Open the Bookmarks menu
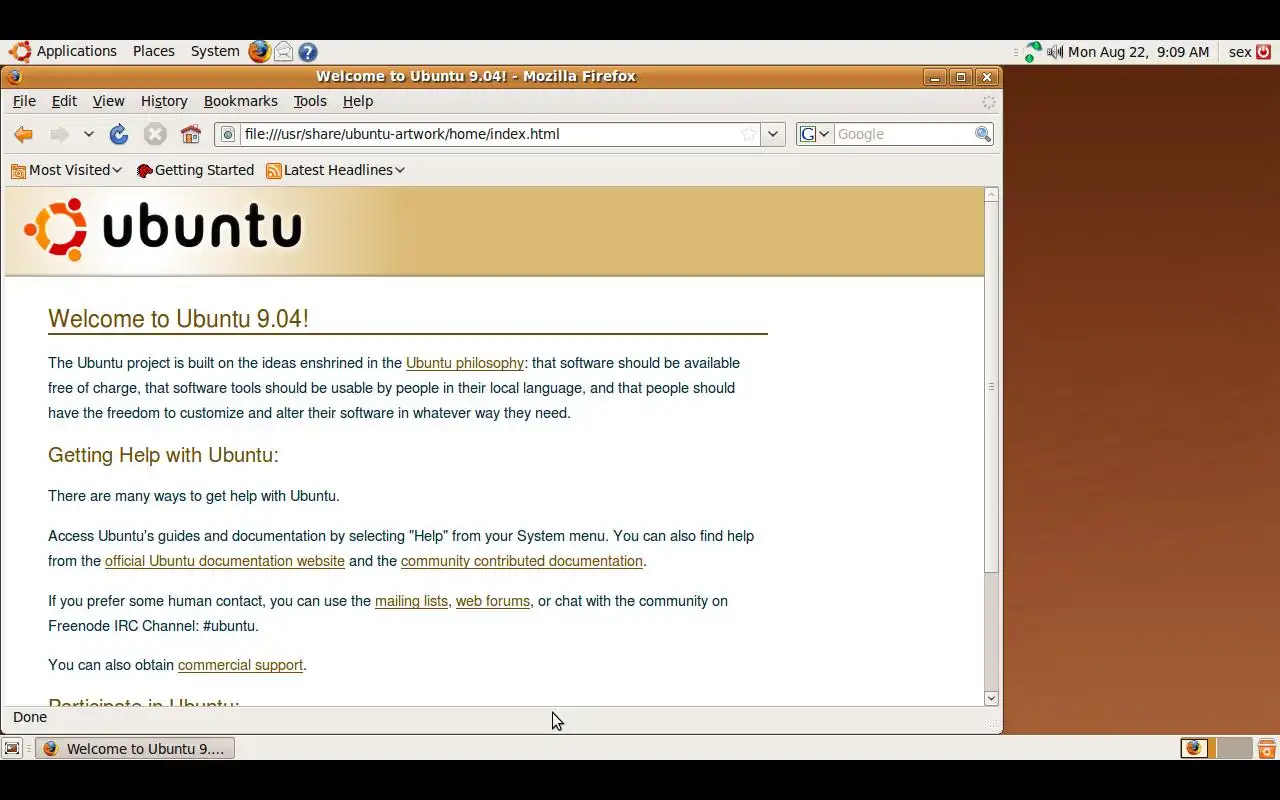1280x800 pixels. tap(240, 101)
